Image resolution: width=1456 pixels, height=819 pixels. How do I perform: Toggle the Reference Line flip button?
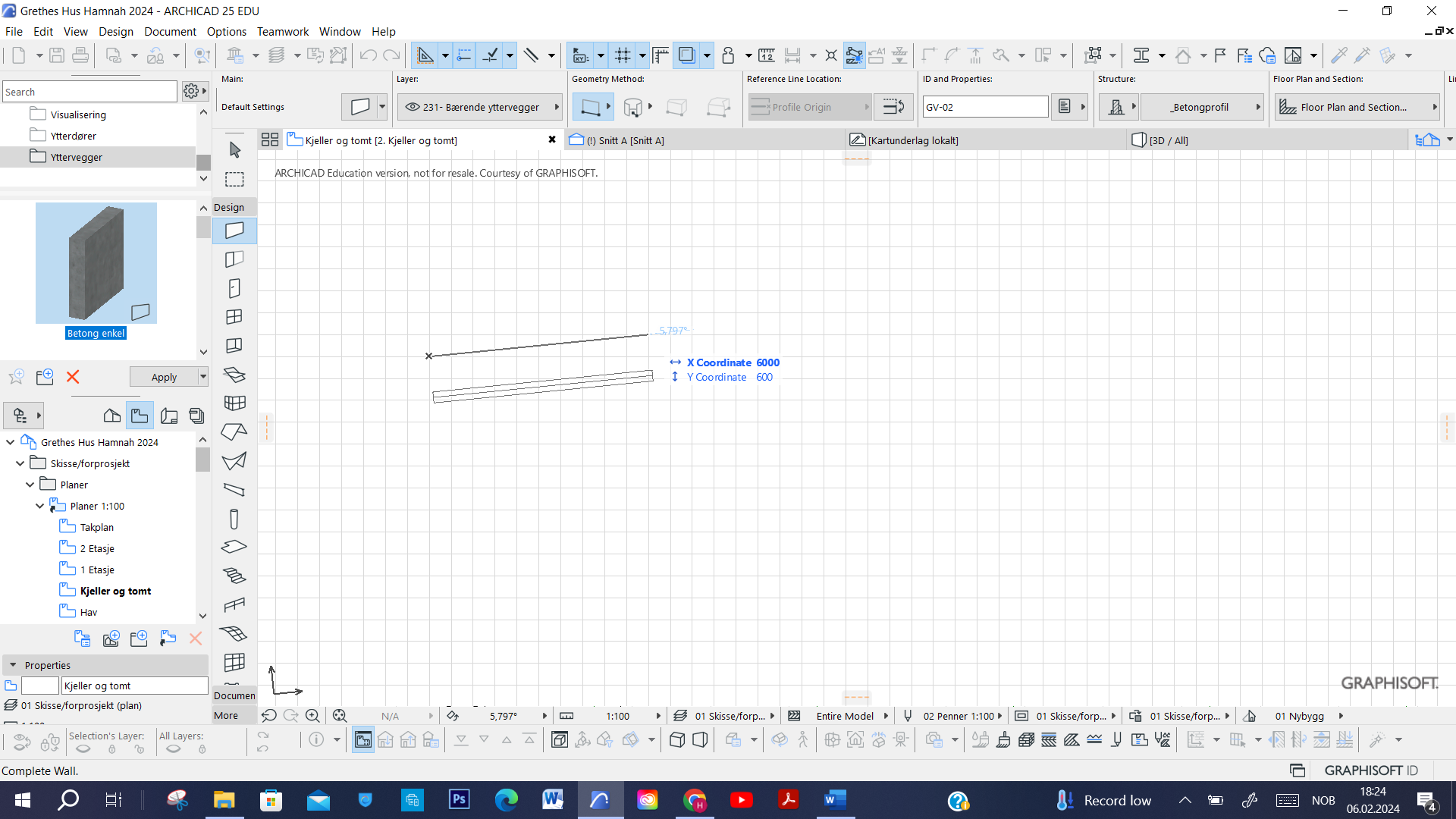893,107
